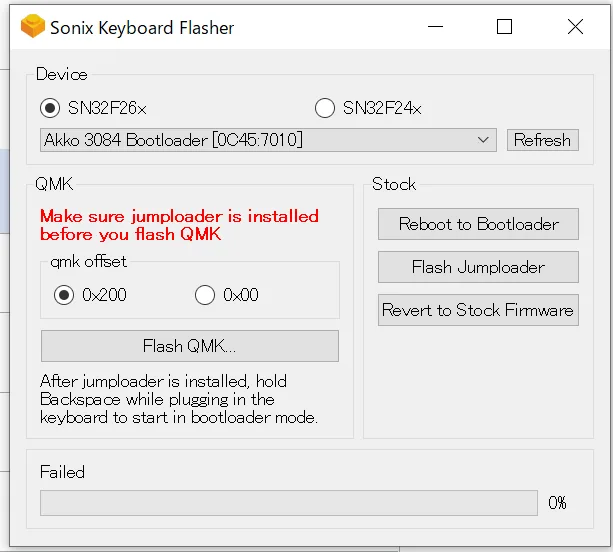This screenshot has height=552, width=613.
Task: Click the qmk offset group label
Action: coord(89,262)
